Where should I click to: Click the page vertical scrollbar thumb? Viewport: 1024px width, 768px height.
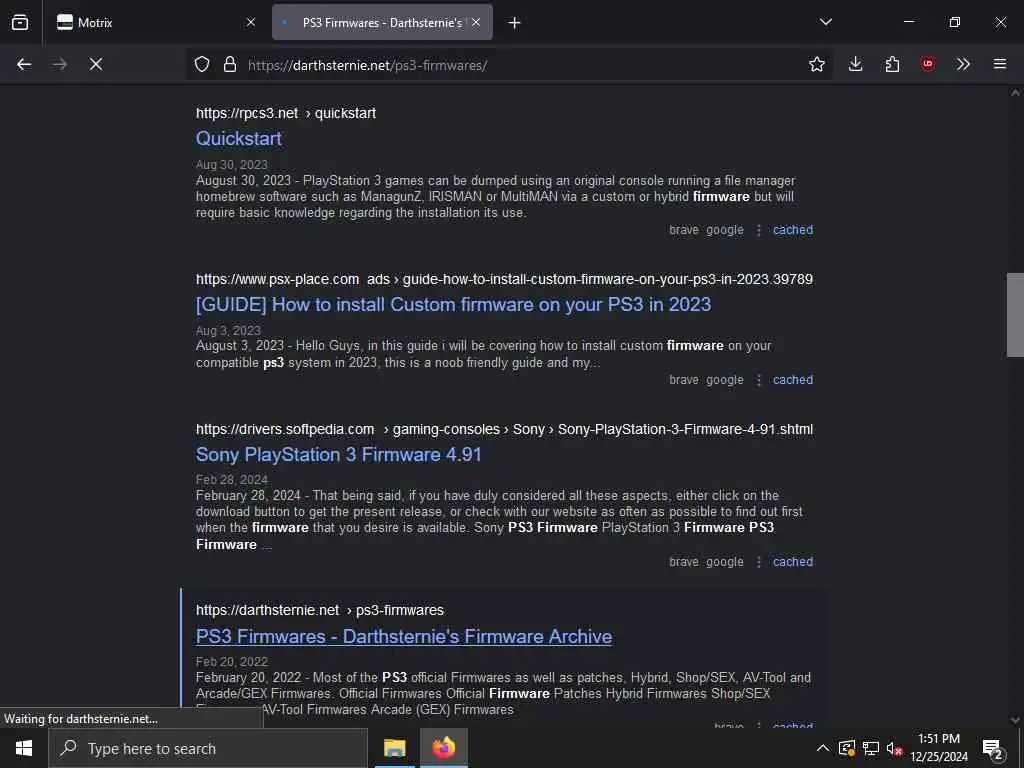pyautogui.click(x=1015, y=315)
